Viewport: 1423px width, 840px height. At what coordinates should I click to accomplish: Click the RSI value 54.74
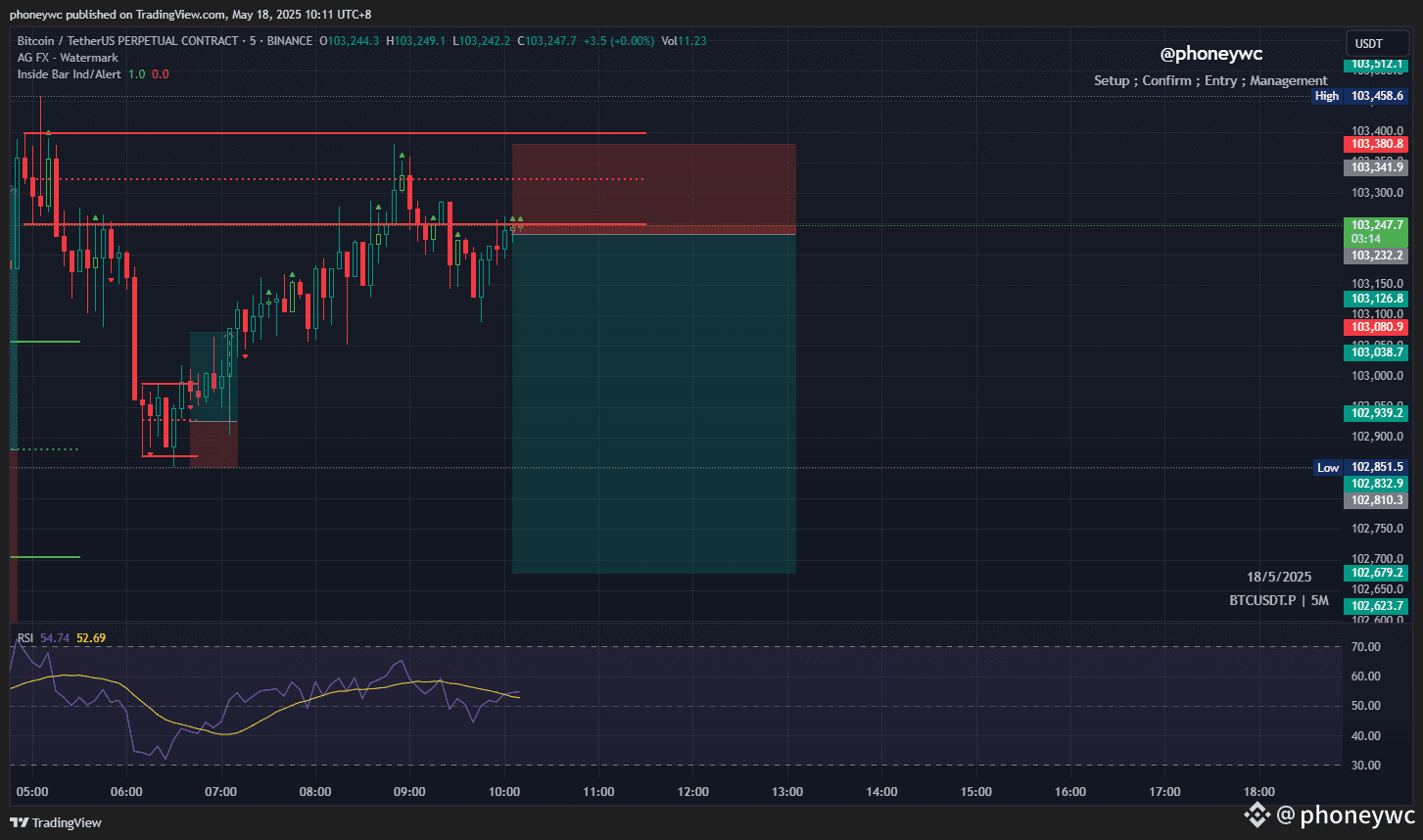coord(55,638)
